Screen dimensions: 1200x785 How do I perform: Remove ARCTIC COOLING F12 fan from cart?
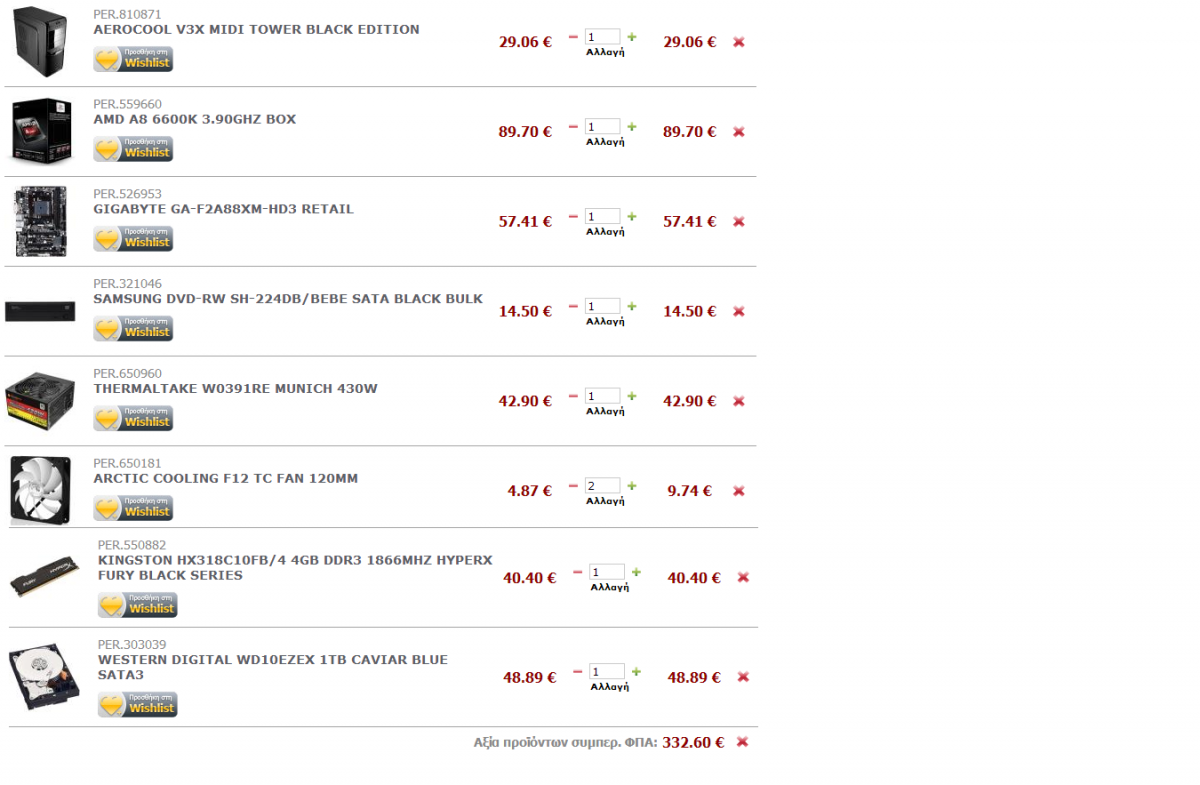(739, 491)
